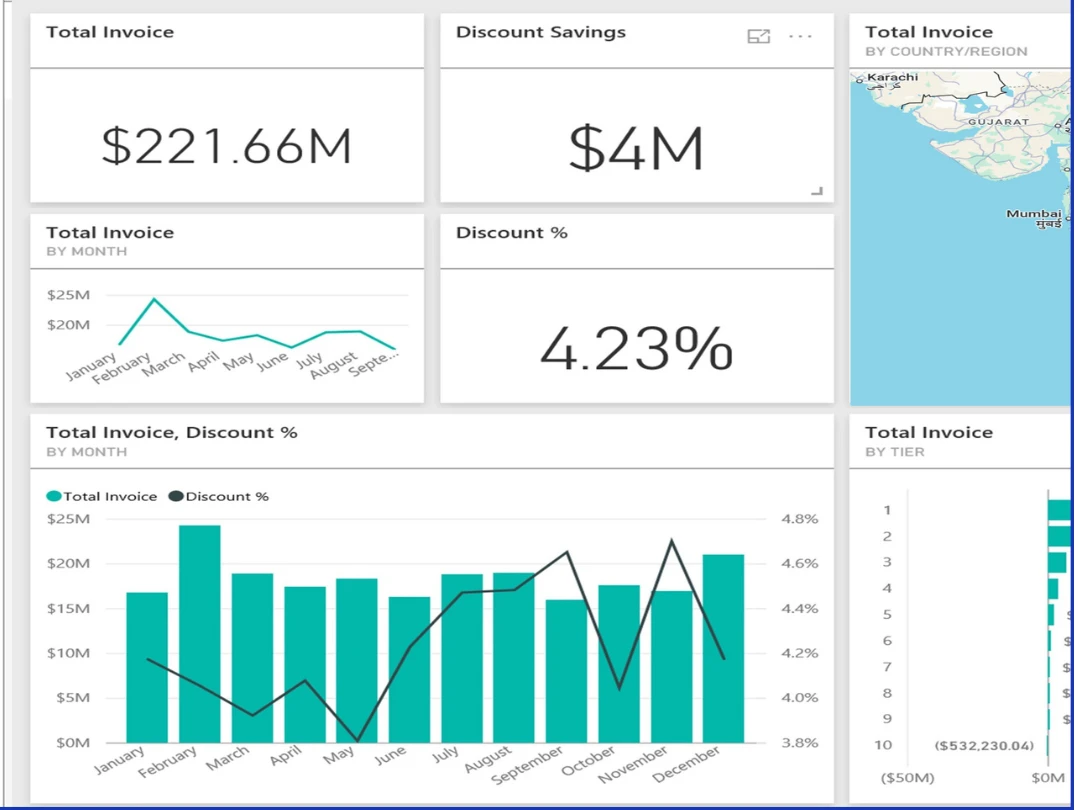
Task: Click the $4M Discount Savings value
Action: (x=636, y=148)
